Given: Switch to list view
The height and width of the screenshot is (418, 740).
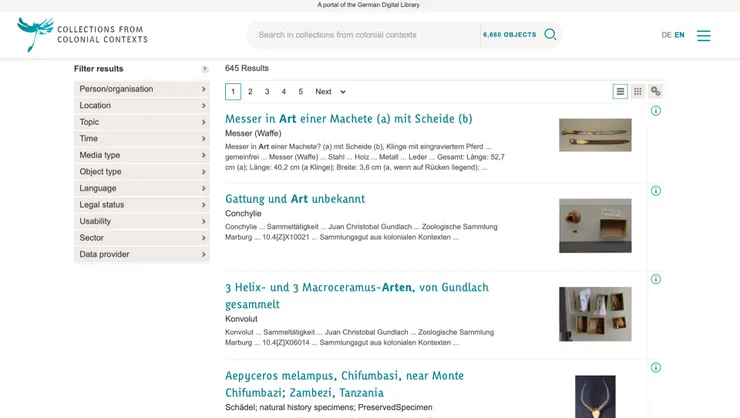Looking at the screenshot, I should coord(620,92).
